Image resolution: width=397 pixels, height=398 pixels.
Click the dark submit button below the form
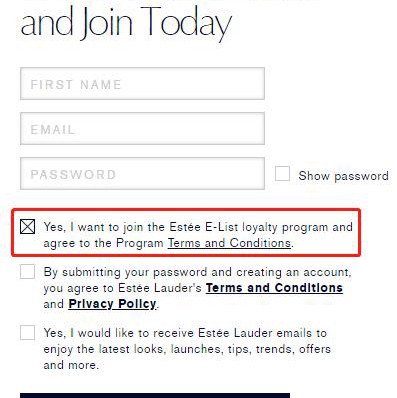click(155, 396)
